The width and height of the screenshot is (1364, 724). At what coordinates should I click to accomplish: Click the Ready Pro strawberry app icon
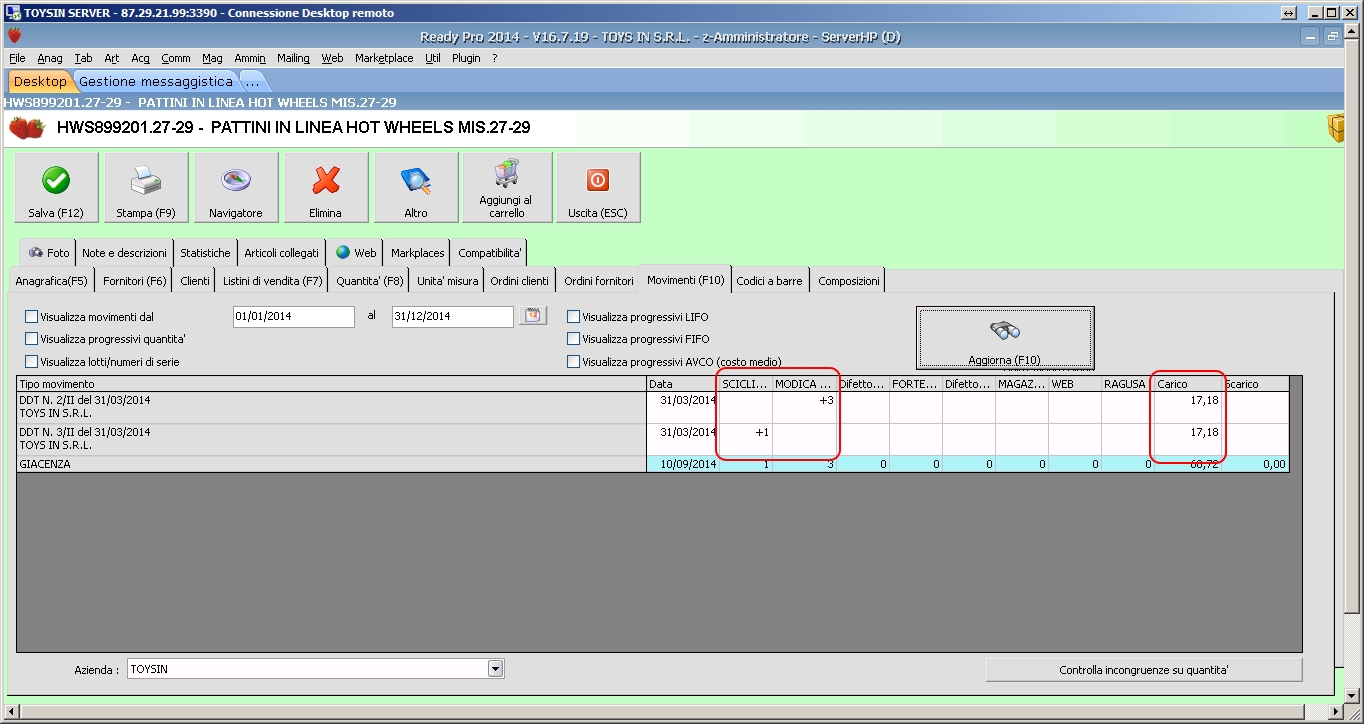click(14, 36)
